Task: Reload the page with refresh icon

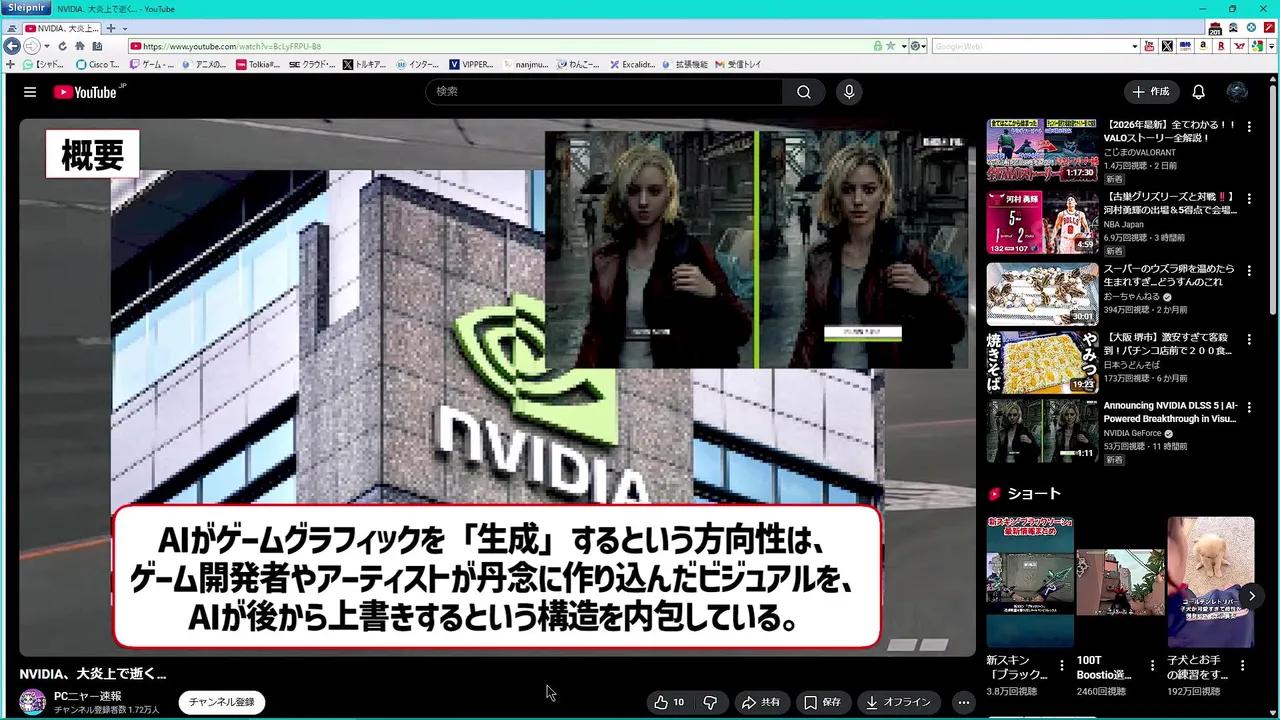Action: coord(62,46)
